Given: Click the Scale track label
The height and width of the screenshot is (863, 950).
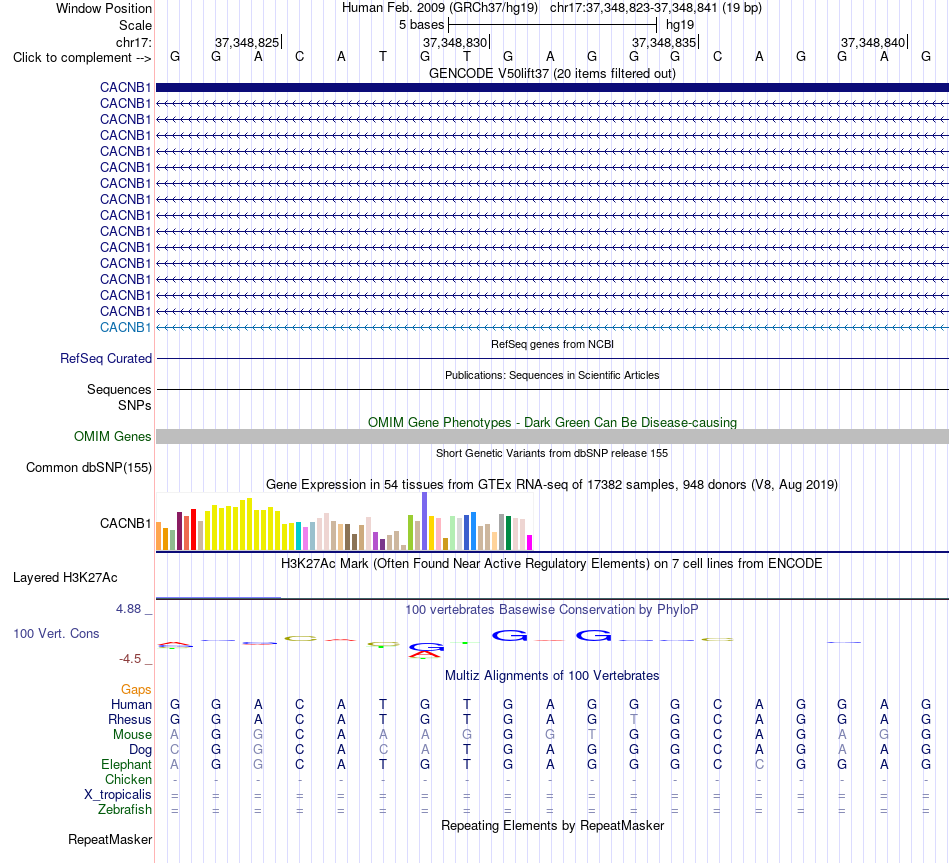Looking at the screenshot, I should (x=135, y=25).
